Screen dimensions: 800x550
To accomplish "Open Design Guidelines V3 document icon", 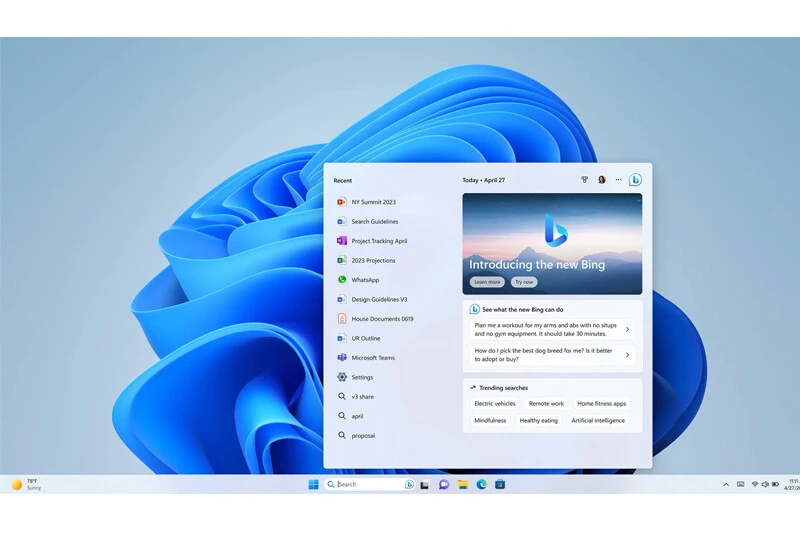I will point(342,299).
